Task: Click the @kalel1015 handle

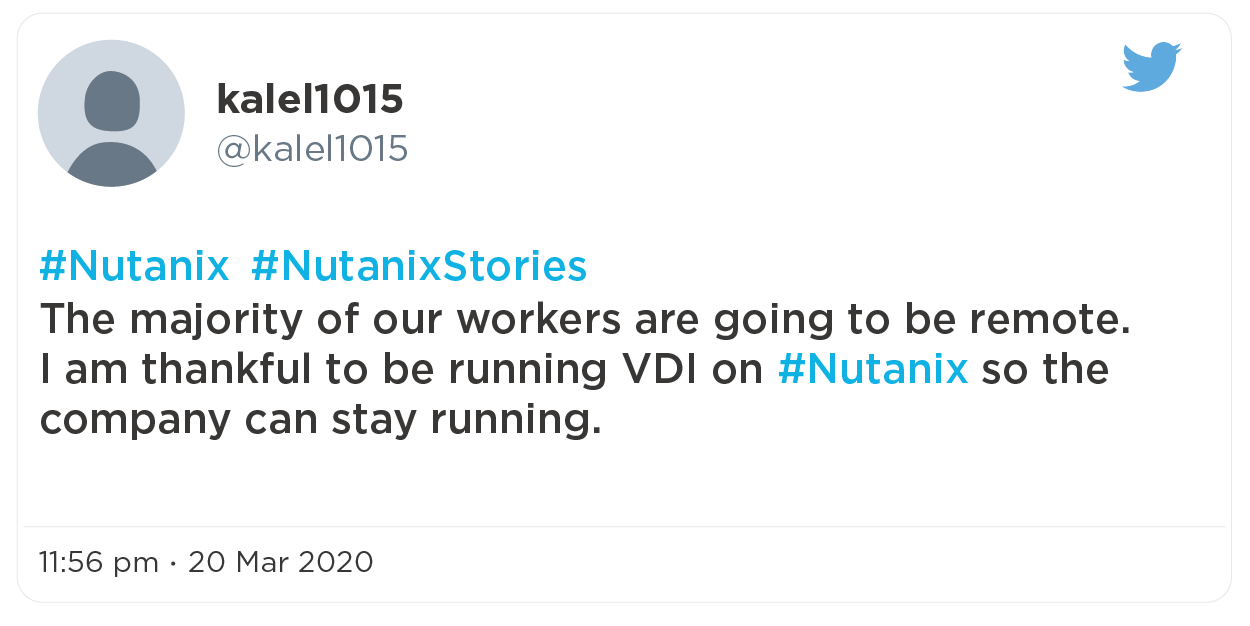Action: pyautogui.click(x=312, y=149)
